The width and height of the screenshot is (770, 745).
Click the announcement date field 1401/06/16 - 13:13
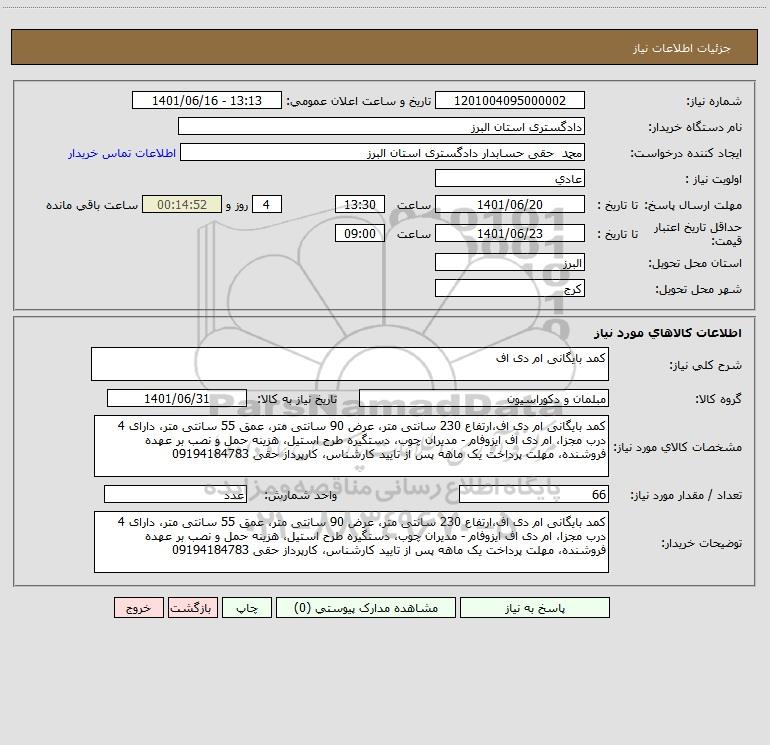click(207, 100)
